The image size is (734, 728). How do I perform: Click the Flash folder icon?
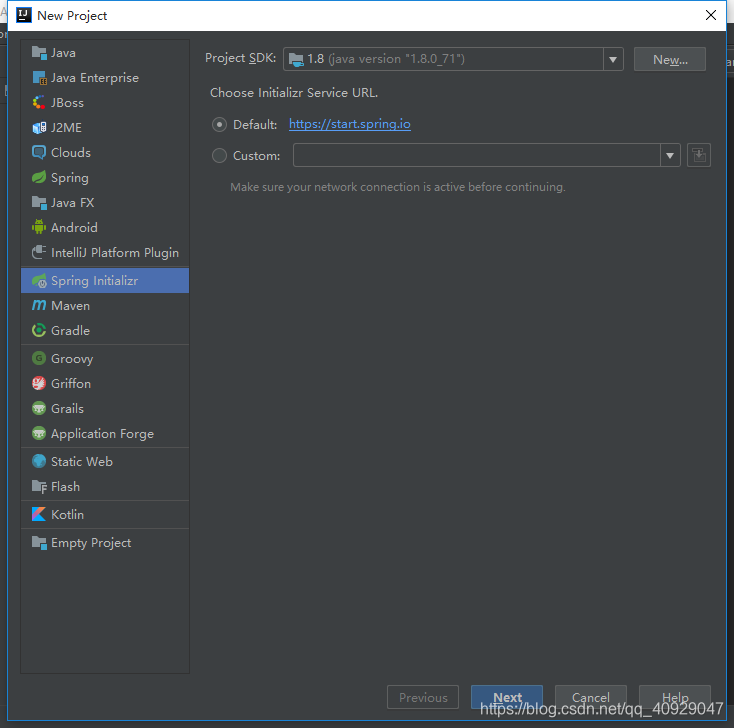point(39,486)
